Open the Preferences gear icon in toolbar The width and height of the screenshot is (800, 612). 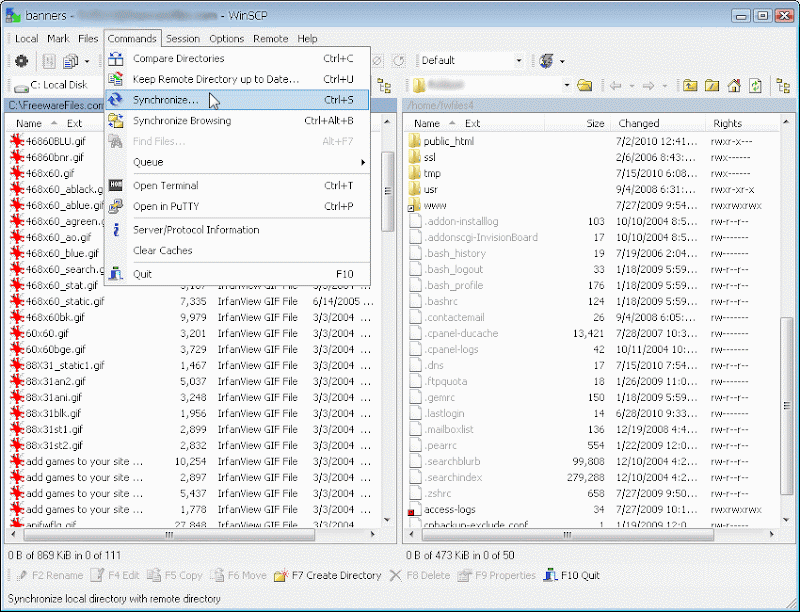[x=21, y=61]
